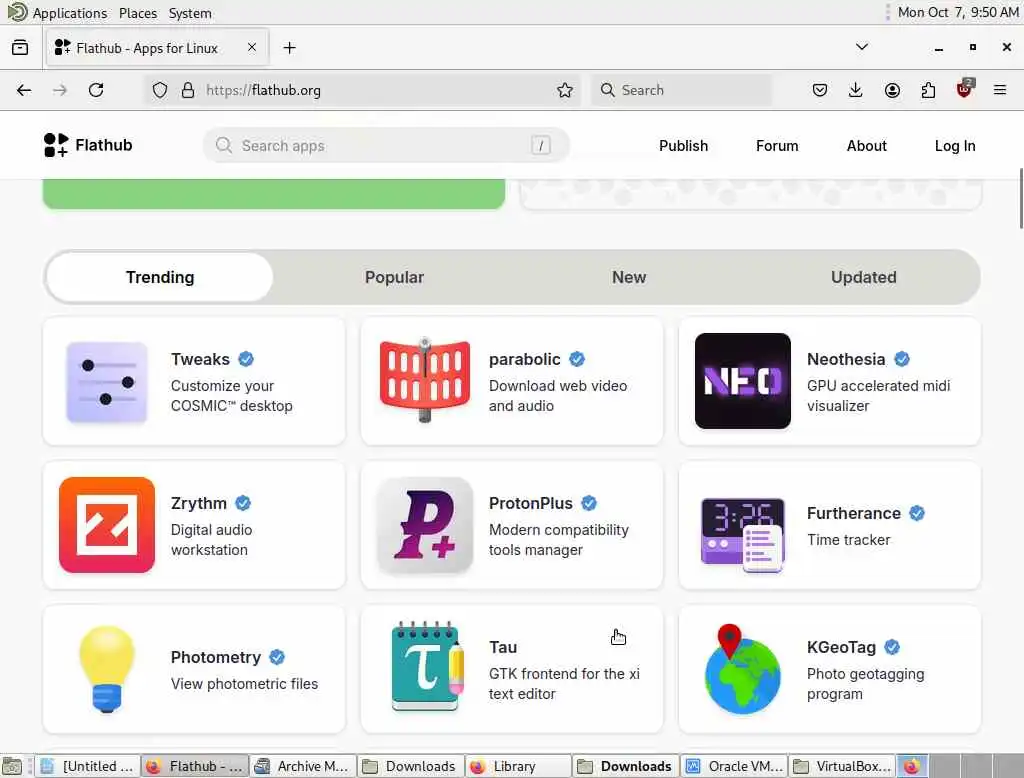Click 'View photometric files' description

point(244,684)
